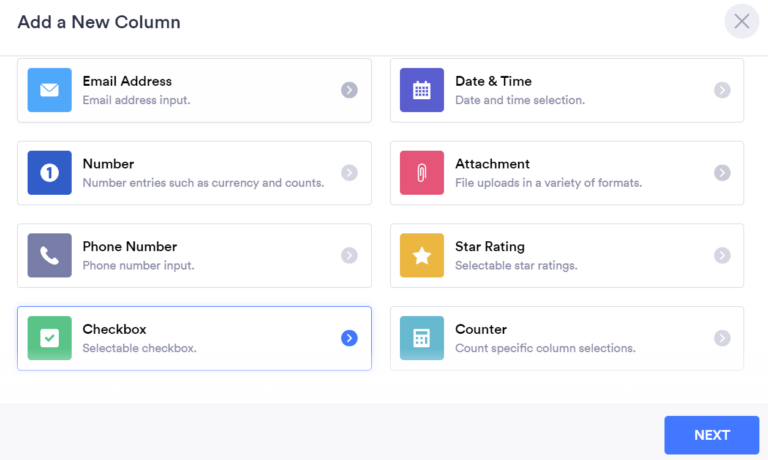Viewport: 768px width, 460px height.
Task: Select the Star Rating star icon
Action: pos(422,255)
